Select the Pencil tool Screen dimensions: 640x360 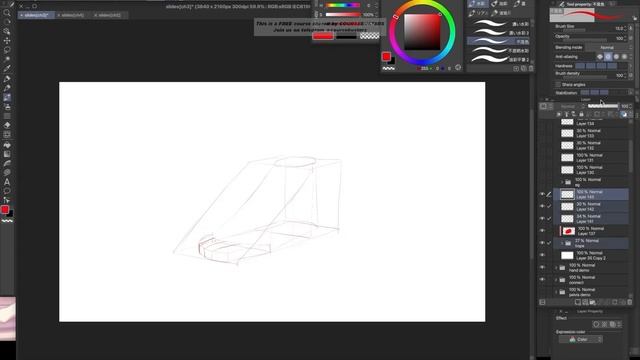point(7,88)
